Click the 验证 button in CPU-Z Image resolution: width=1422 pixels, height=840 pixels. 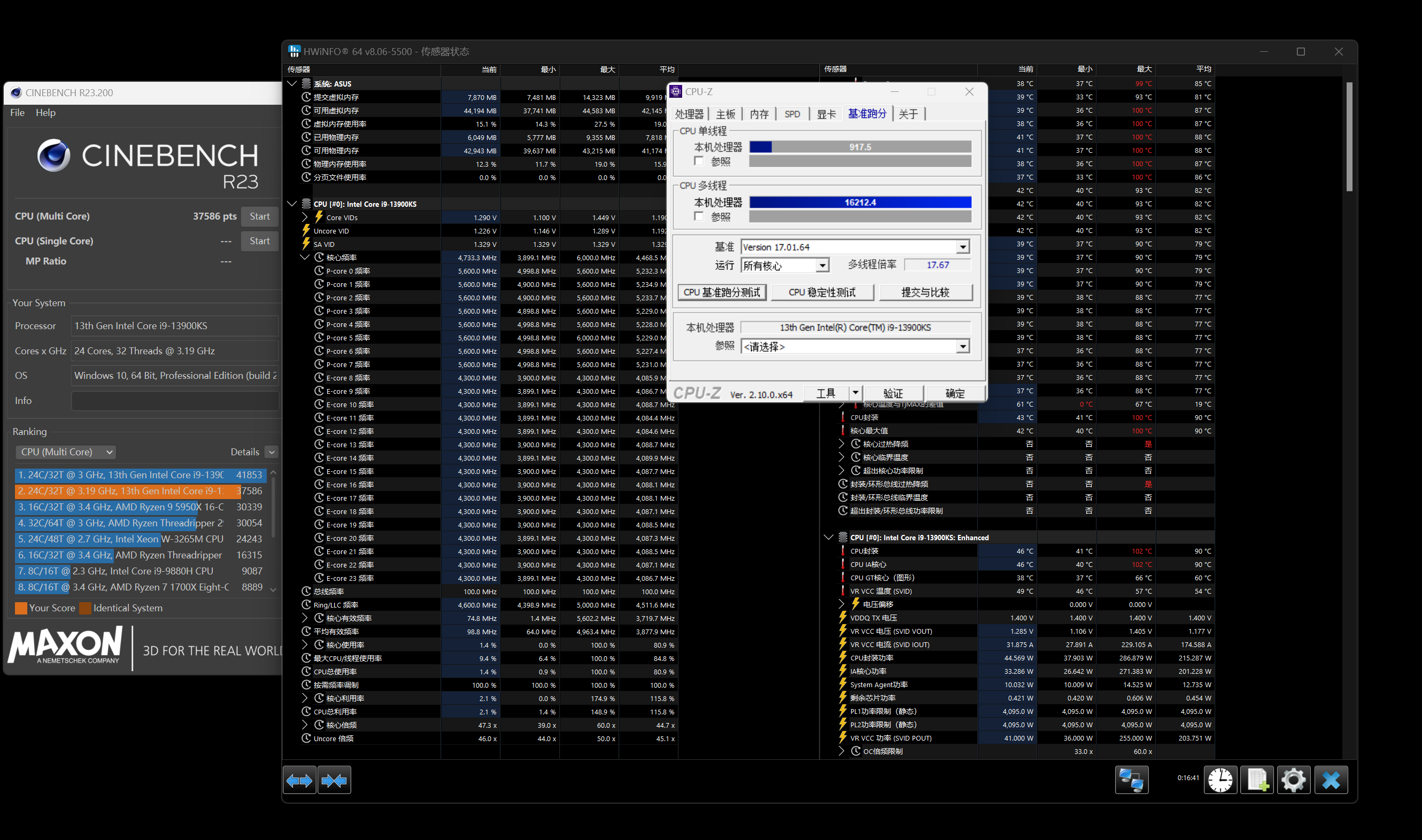(x=893, y=393)
